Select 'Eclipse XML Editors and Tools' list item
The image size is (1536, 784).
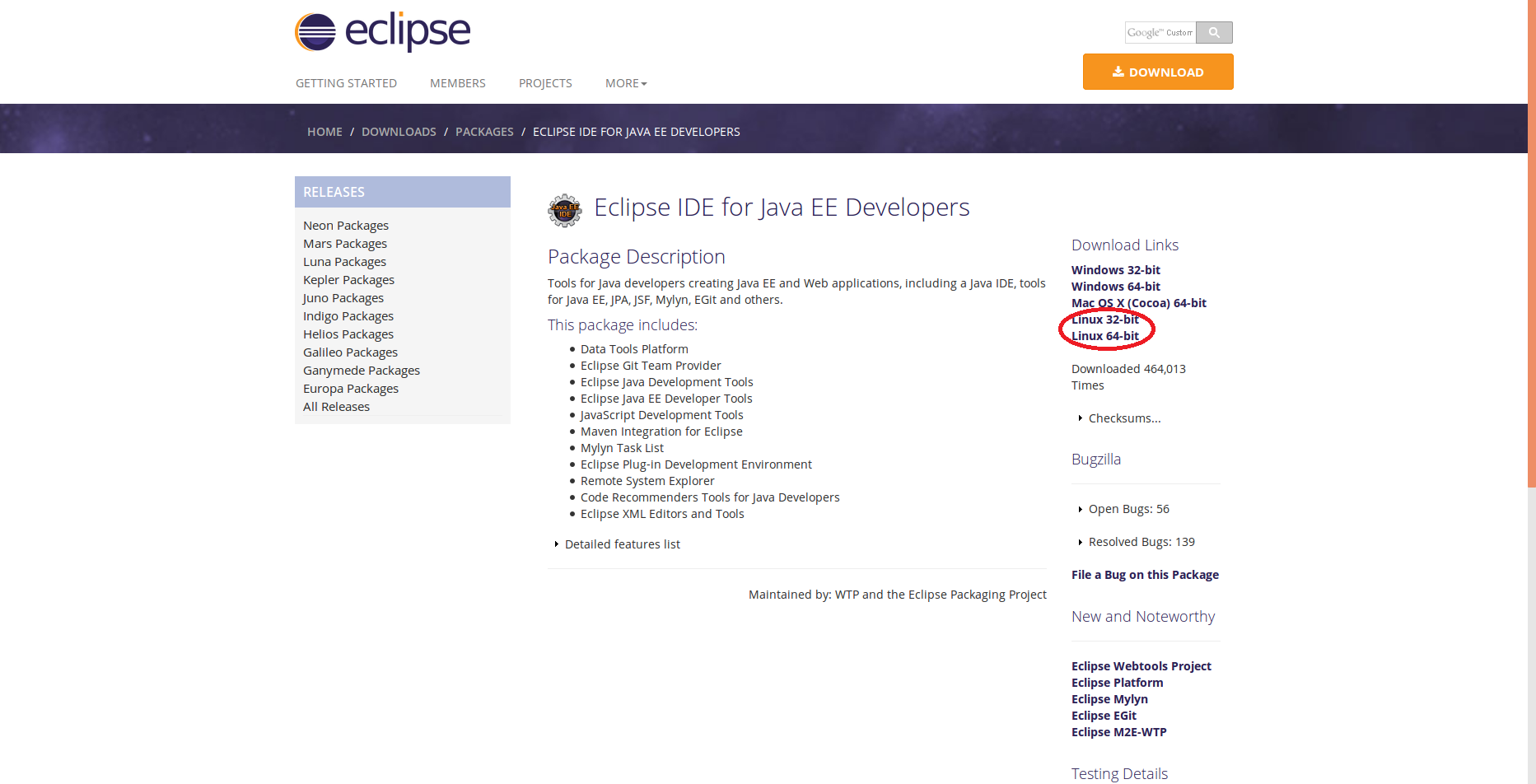tap(662, 514)
